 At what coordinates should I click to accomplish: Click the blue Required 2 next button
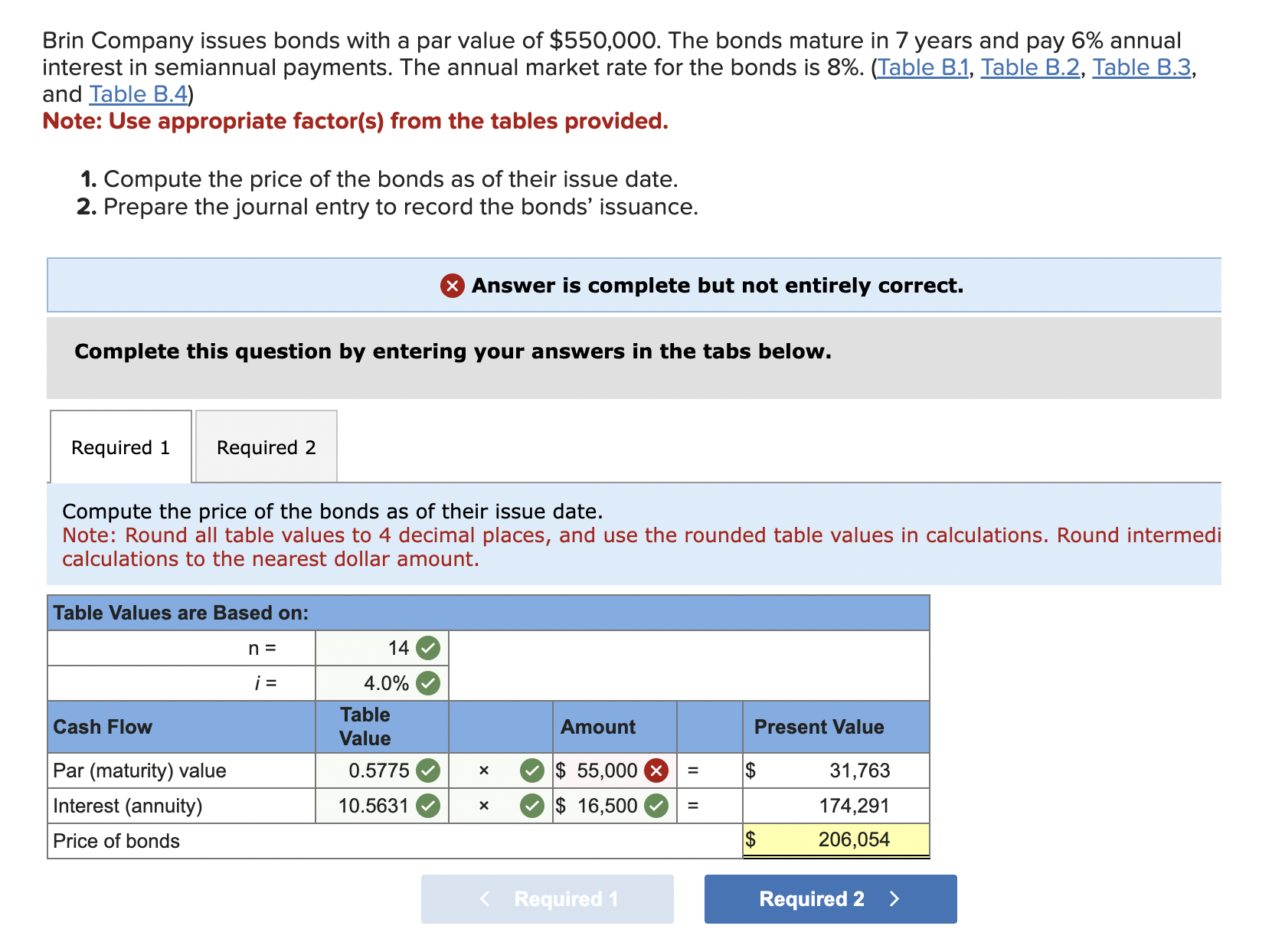tap(830, 898)
